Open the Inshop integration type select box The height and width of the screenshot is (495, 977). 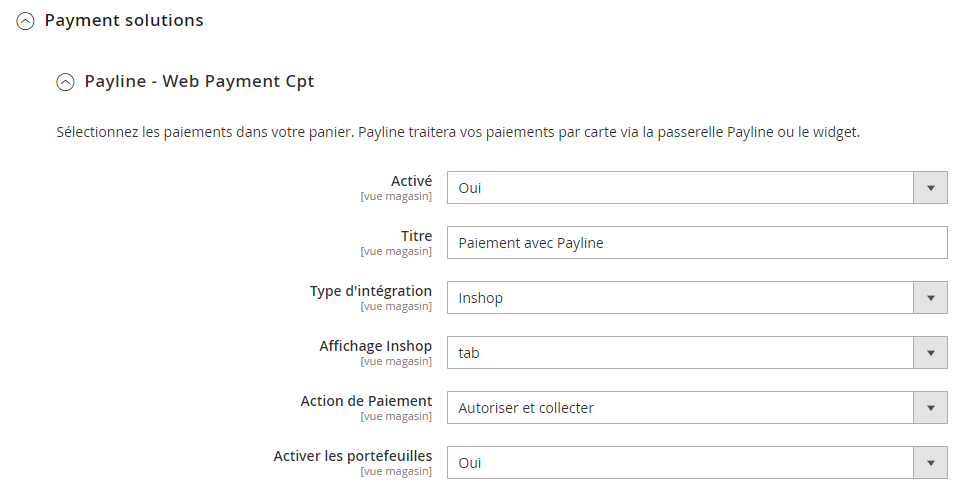[x=680, y=297]
